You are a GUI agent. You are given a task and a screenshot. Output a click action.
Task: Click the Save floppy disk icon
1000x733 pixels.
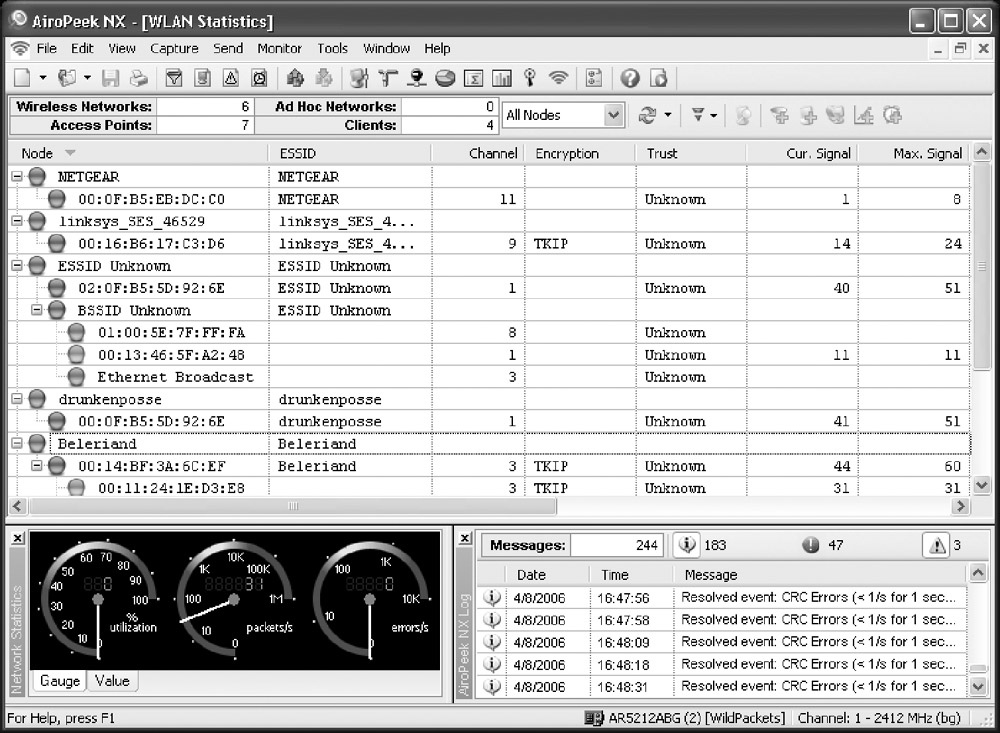(x=110, y=78)
